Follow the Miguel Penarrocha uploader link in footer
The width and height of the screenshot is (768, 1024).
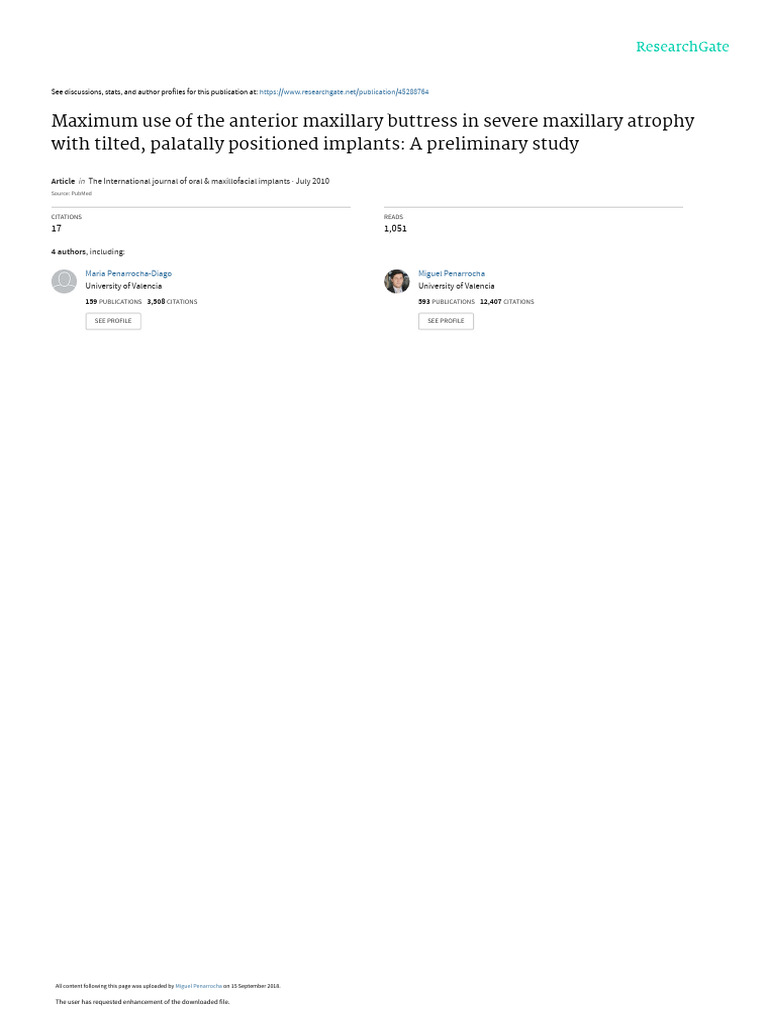(199, 986)
